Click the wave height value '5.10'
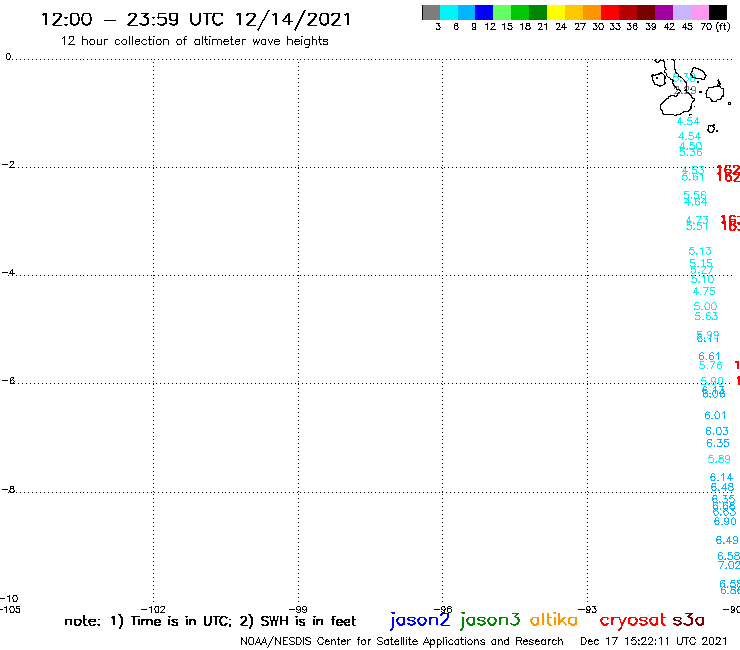The height and width of the screenshot is (650, 740). [x=703, y=279]
